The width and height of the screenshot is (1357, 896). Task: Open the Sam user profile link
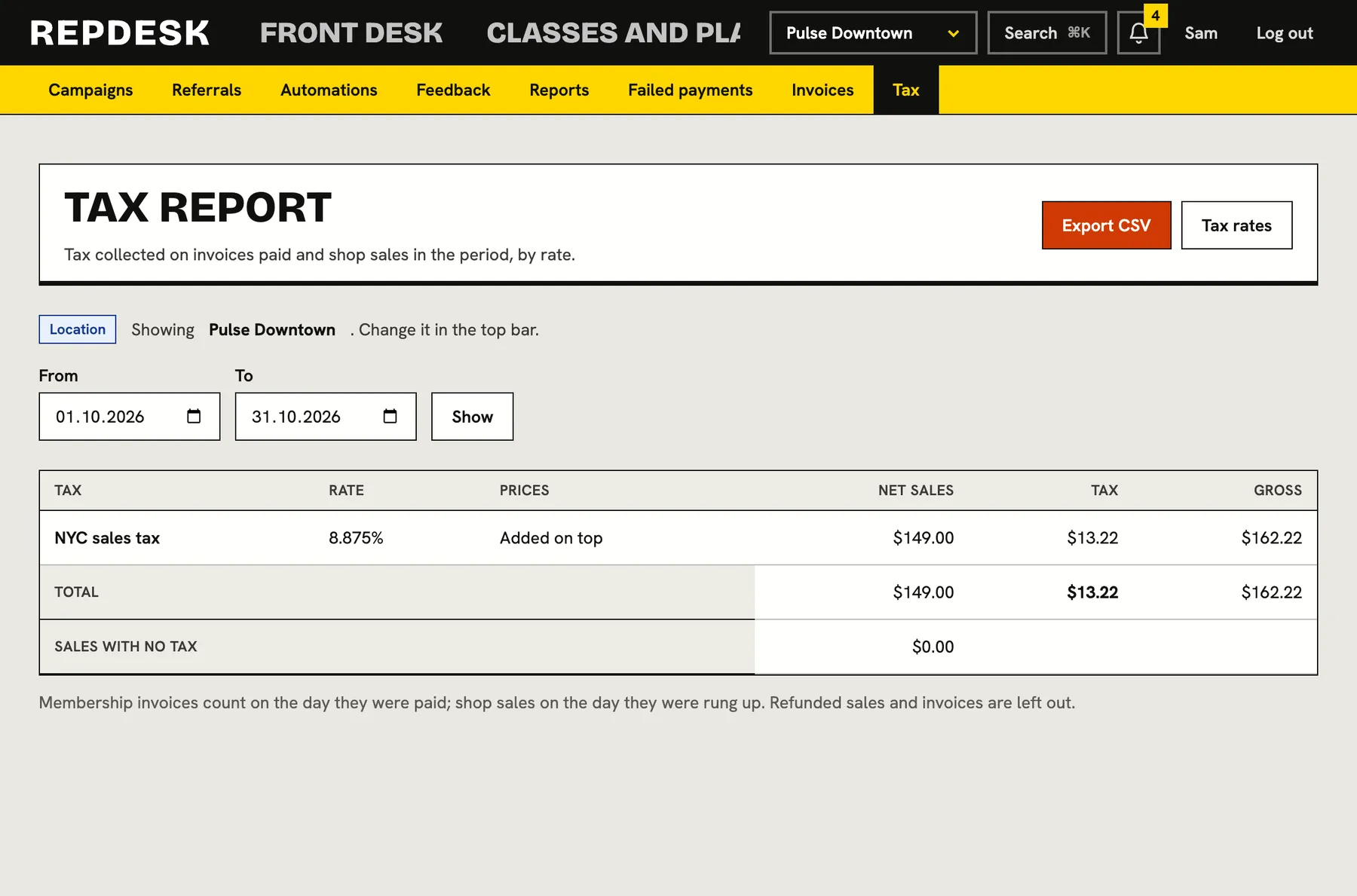coord(1201,33)
